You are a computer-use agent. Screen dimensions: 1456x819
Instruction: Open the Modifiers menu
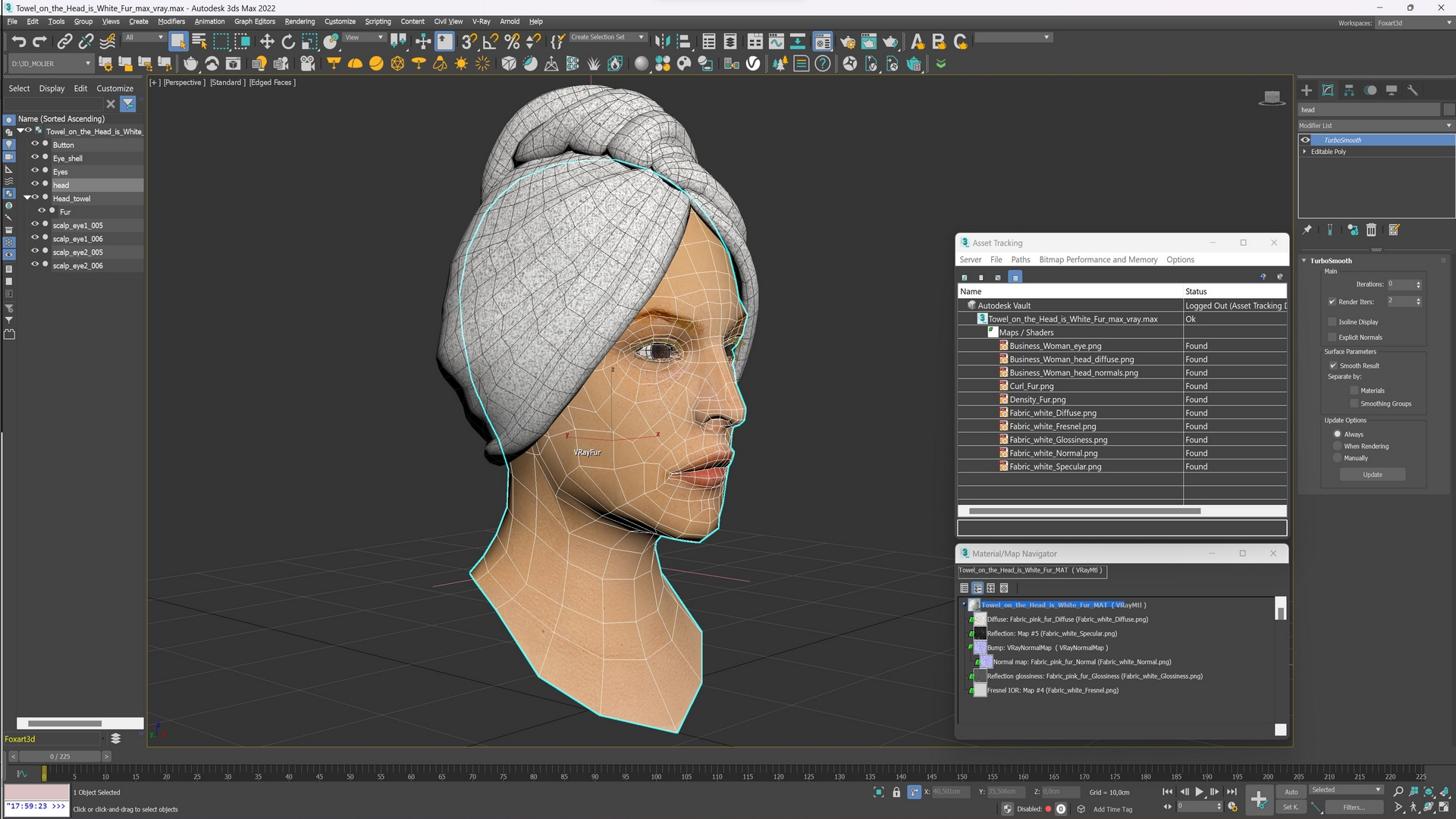[171, 21]
